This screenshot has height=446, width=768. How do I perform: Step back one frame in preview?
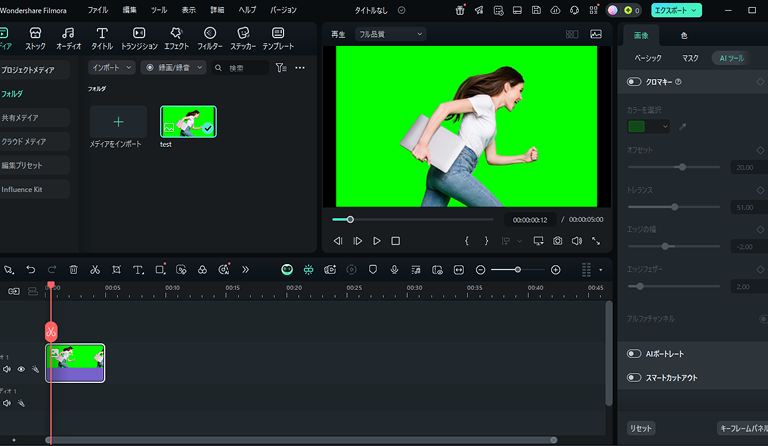click(338, 241)
